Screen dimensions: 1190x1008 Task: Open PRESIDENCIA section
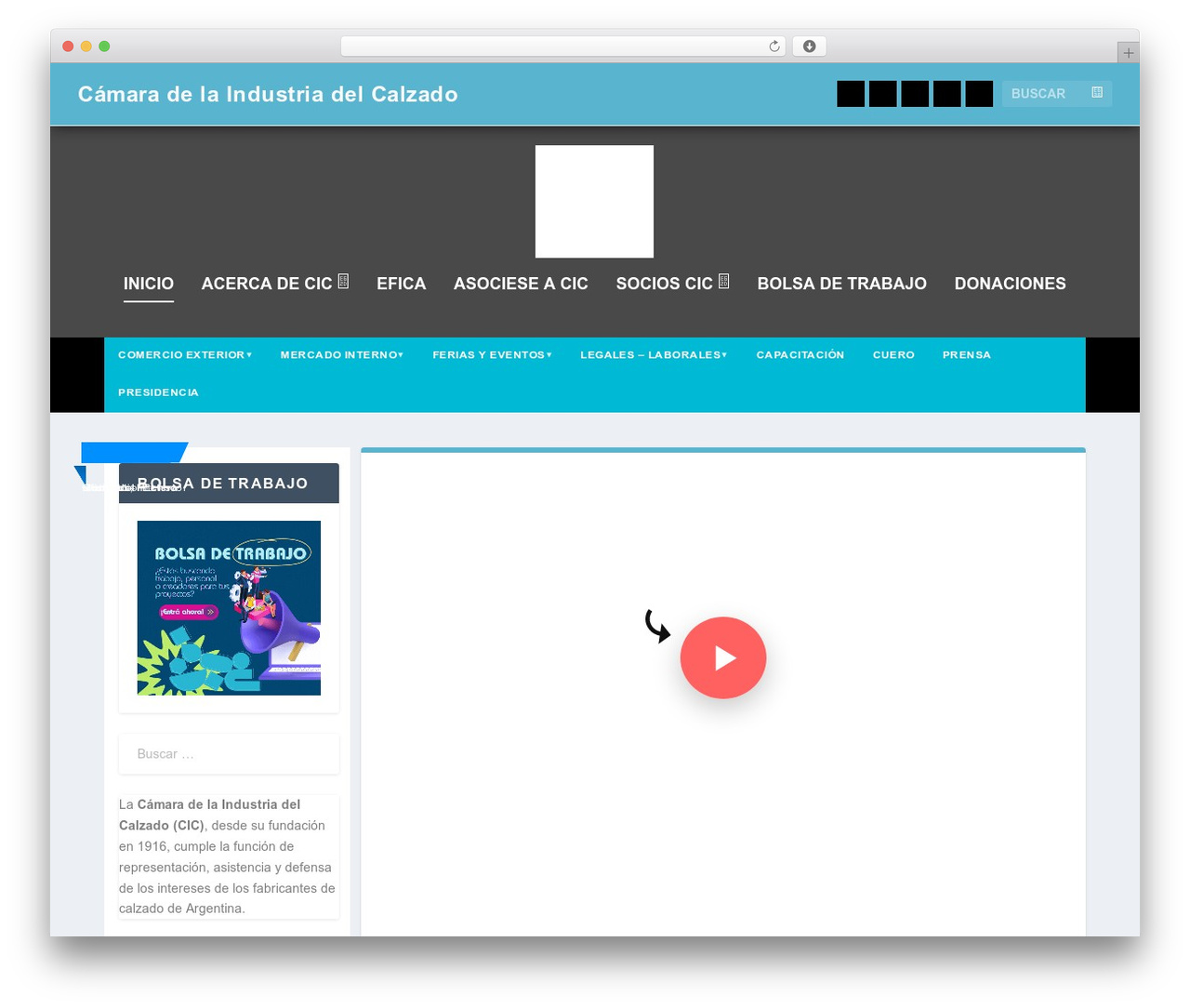click(158, 392)
